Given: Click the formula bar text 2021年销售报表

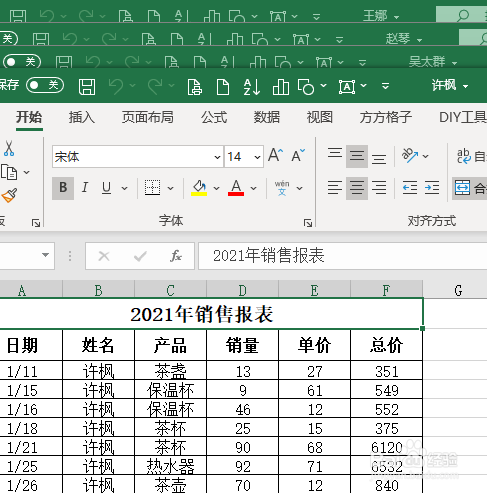Looking at the screenshot, I should pos(269,256).
